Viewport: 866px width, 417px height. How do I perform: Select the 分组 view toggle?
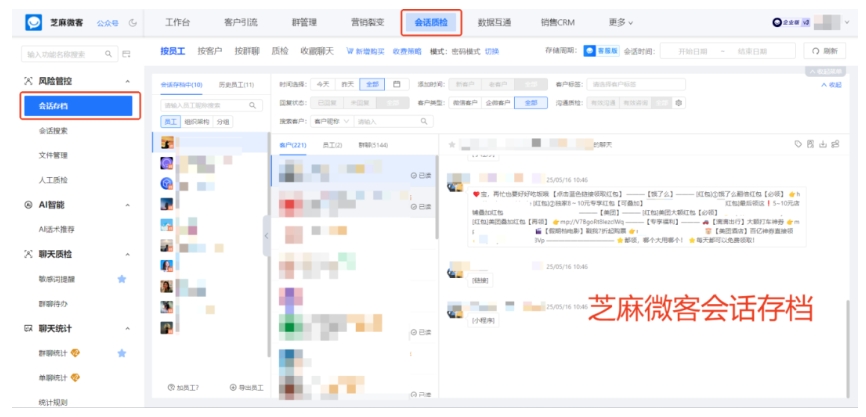tap(223, 122)
